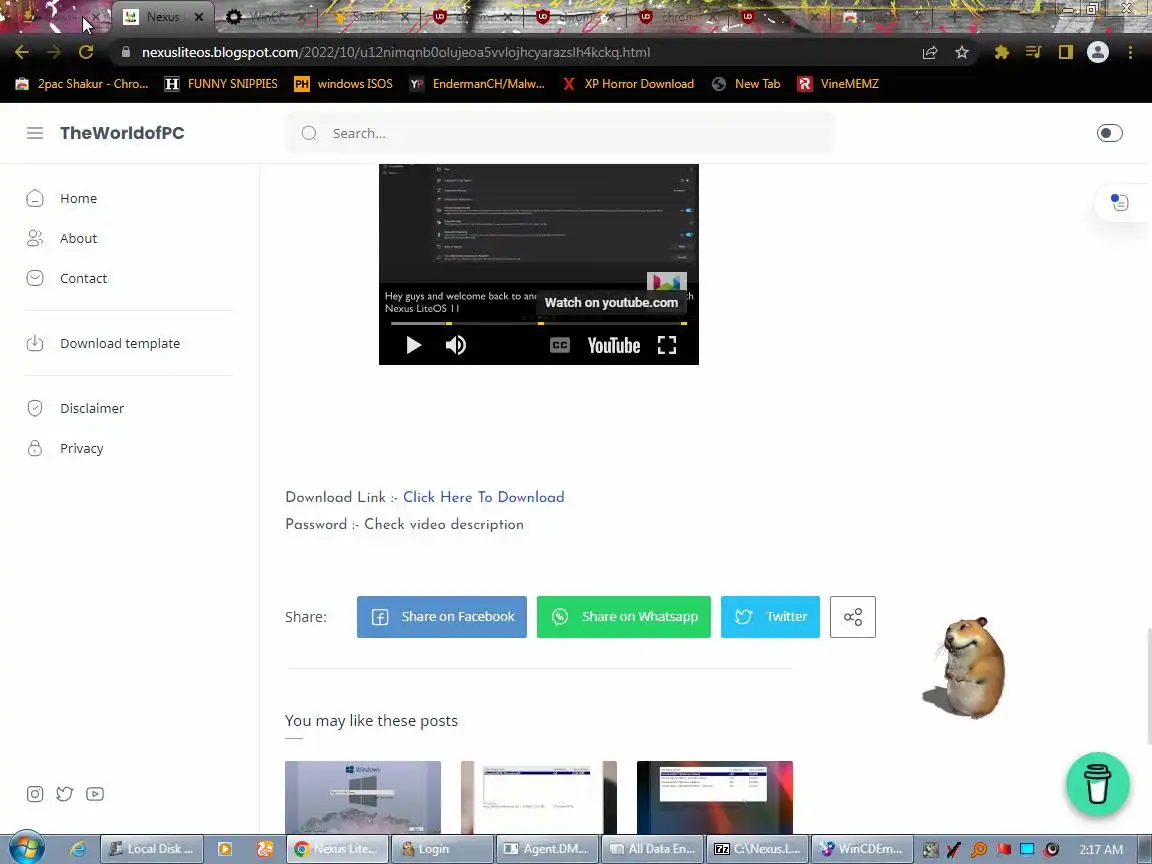Open XP Horror Download bookmark

pos(628,84)
